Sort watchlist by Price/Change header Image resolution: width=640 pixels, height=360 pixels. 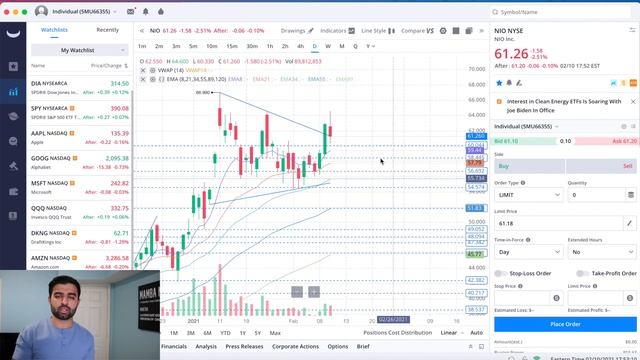pos(109,66)
